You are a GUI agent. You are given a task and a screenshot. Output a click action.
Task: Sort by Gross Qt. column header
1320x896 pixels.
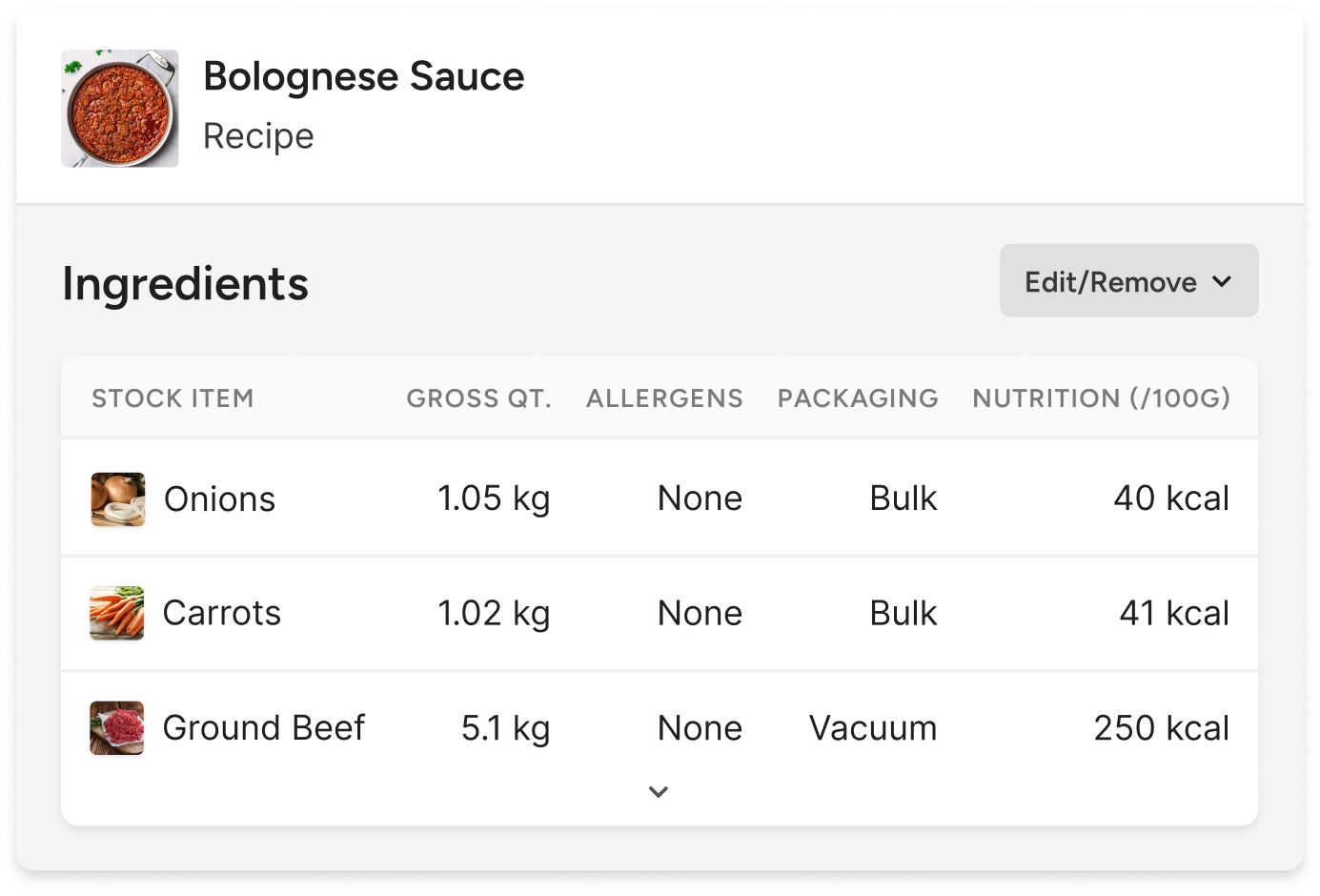coord(478,398)
